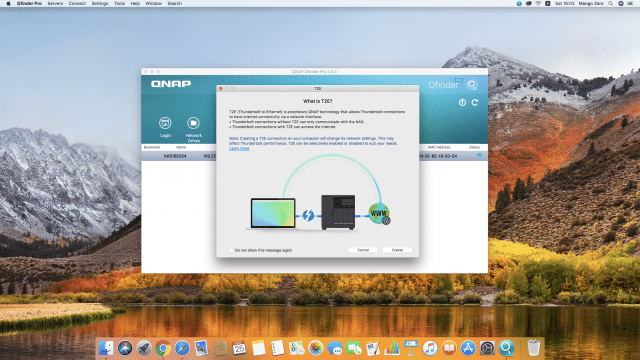Open Spotlight search in menu bar

coord(611,3)
